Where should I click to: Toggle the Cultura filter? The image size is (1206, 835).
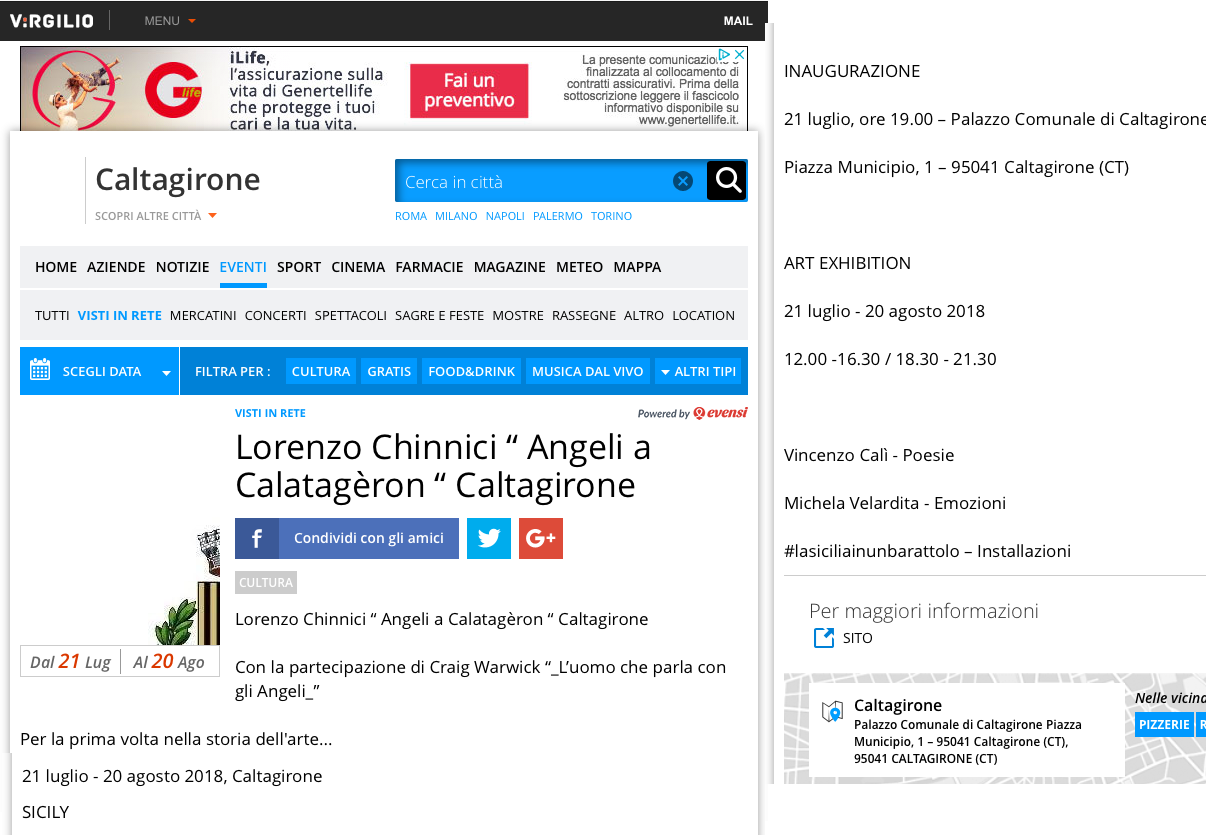click(321, 371)
